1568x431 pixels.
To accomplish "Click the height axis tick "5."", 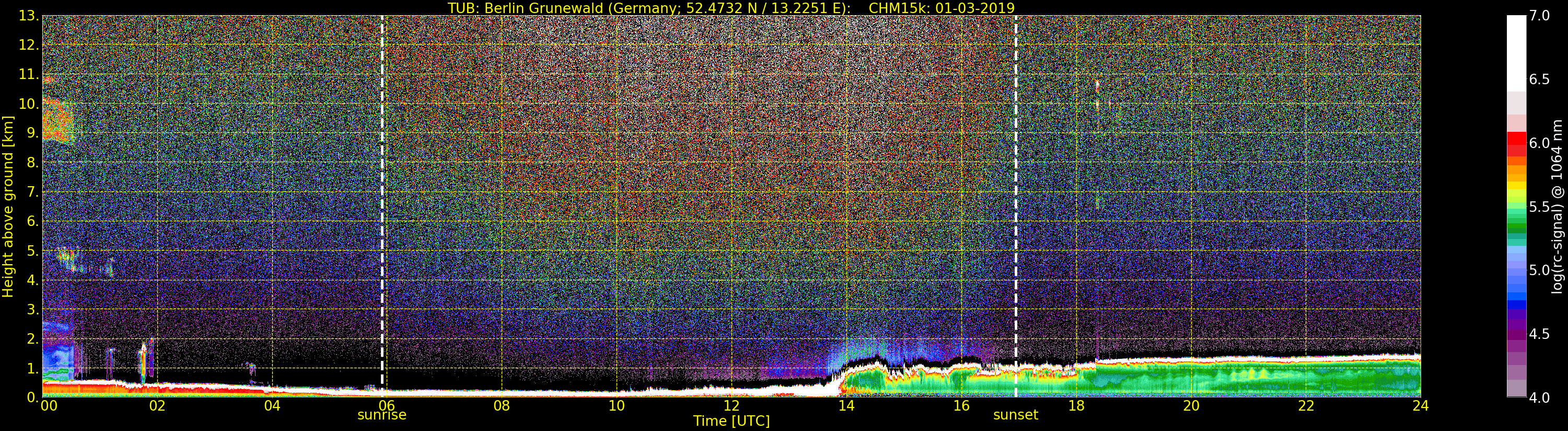I will [x=33, y=251].
